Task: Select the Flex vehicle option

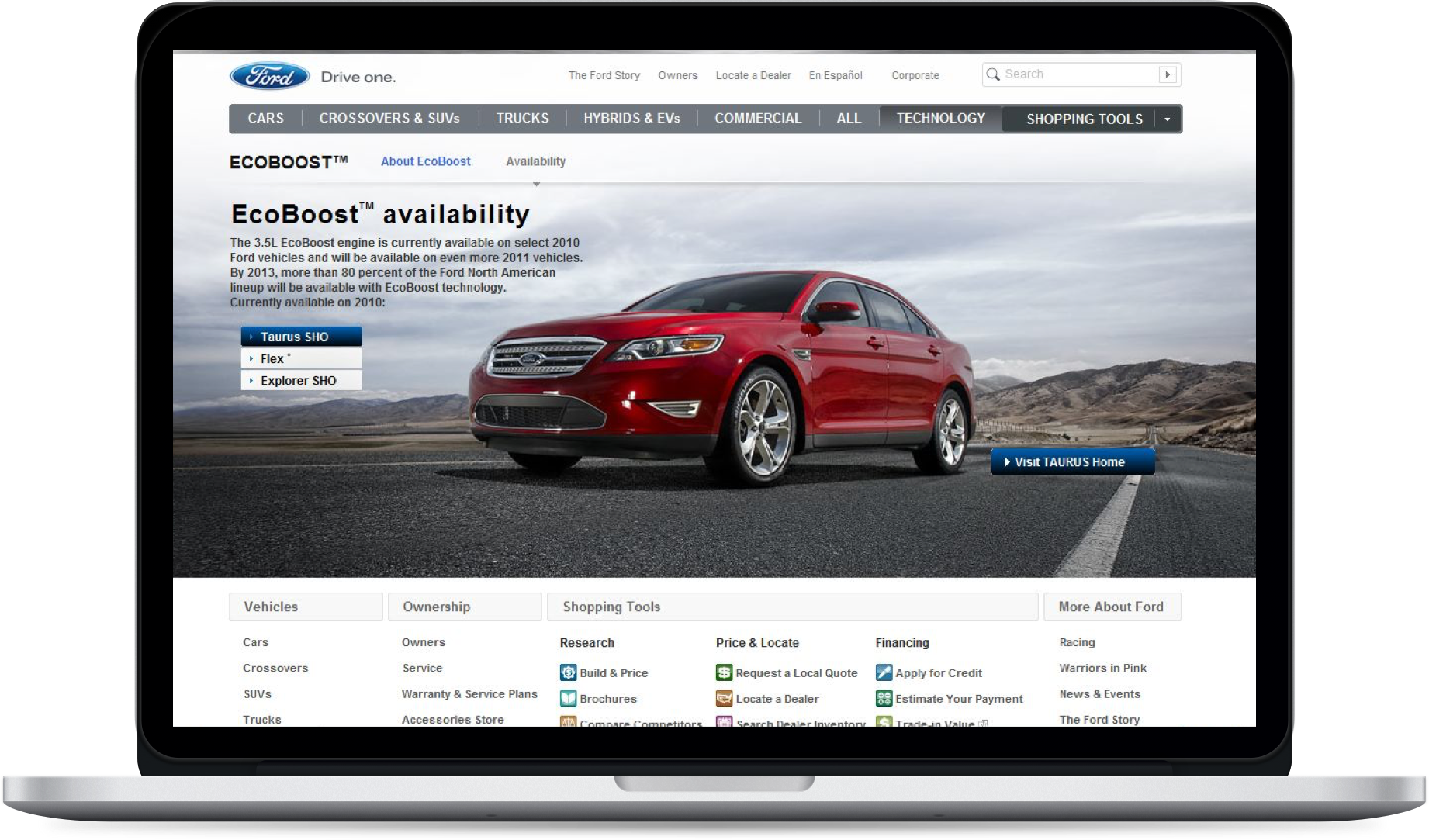Action: tap(302, 358)
